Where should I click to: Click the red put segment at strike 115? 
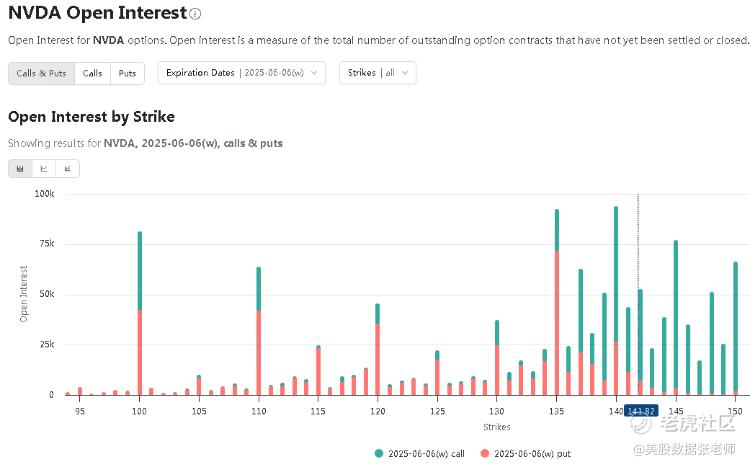[319, 372]
